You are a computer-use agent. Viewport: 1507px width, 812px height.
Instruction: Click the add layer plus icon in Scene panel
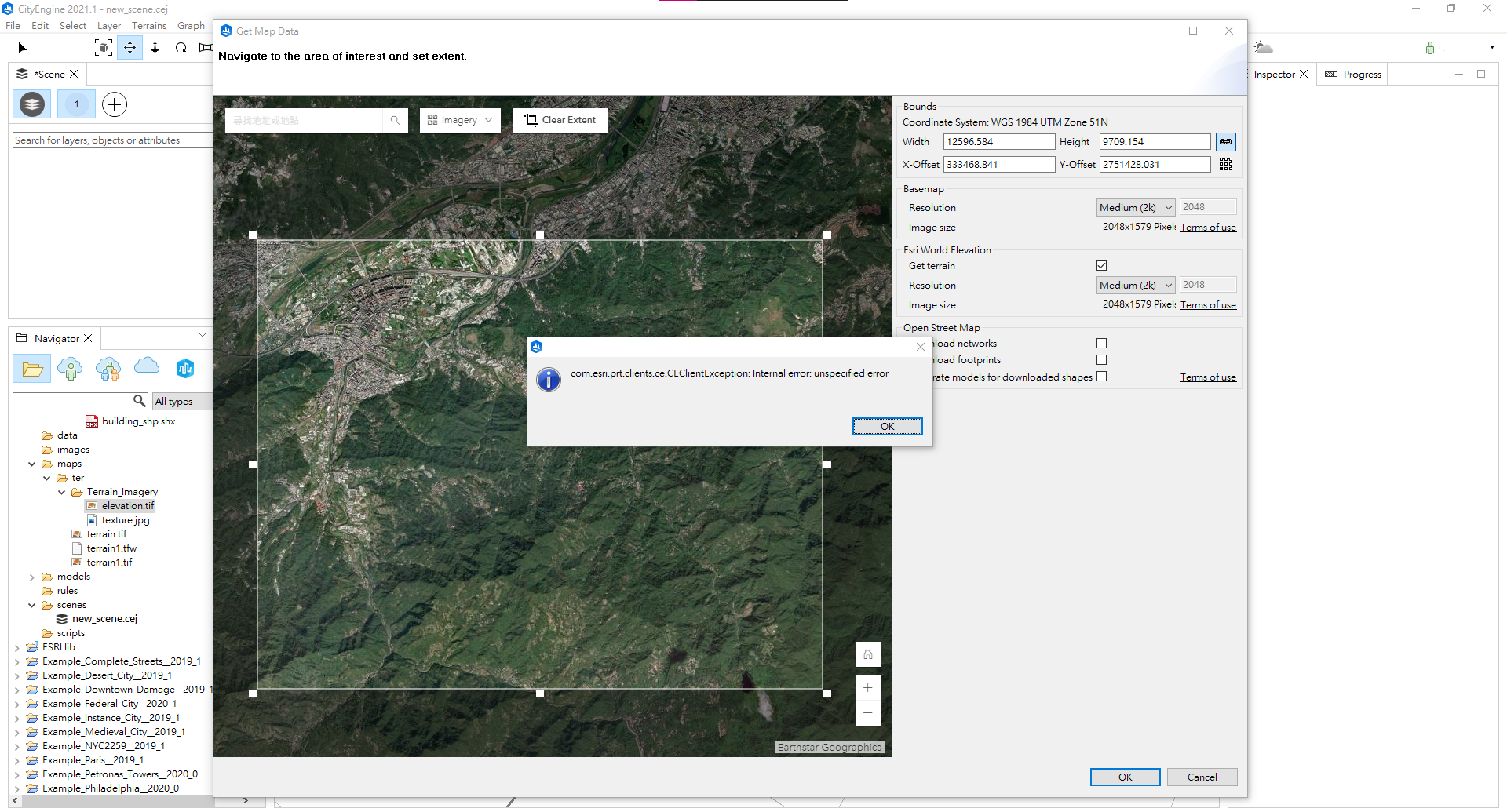pyautogui.click(x=115, y=104)
